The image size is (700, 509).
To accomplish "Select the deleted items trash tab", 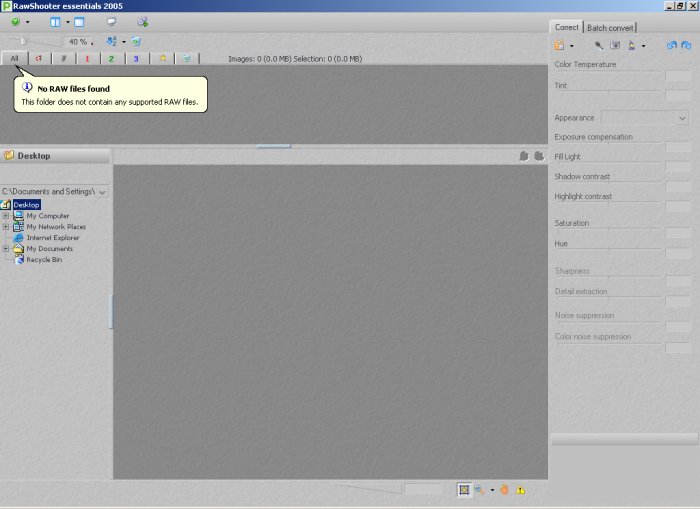I will coord(187,58).
